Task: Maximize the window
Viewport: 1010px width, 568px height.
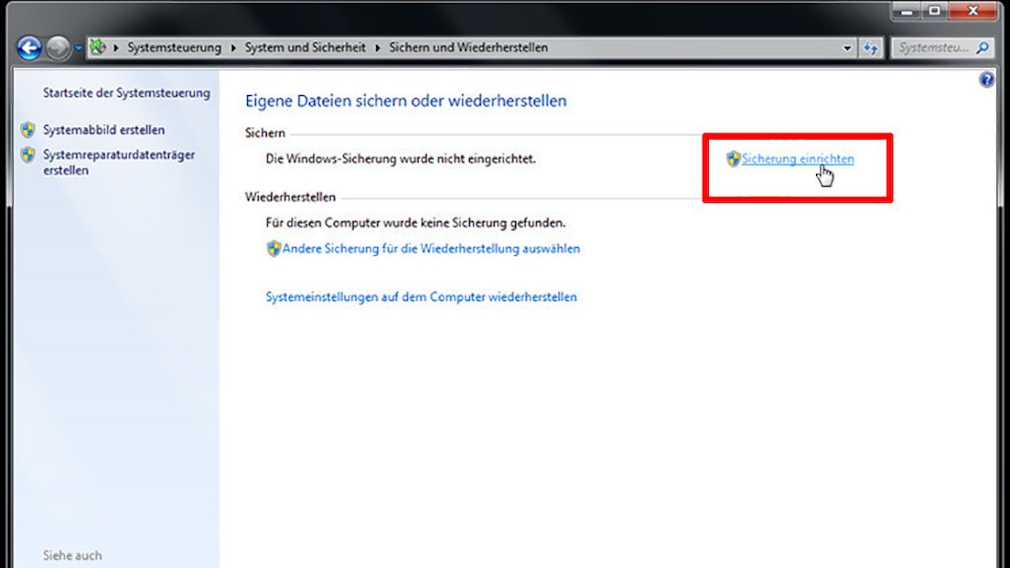Action: click(x=935, y=11)
